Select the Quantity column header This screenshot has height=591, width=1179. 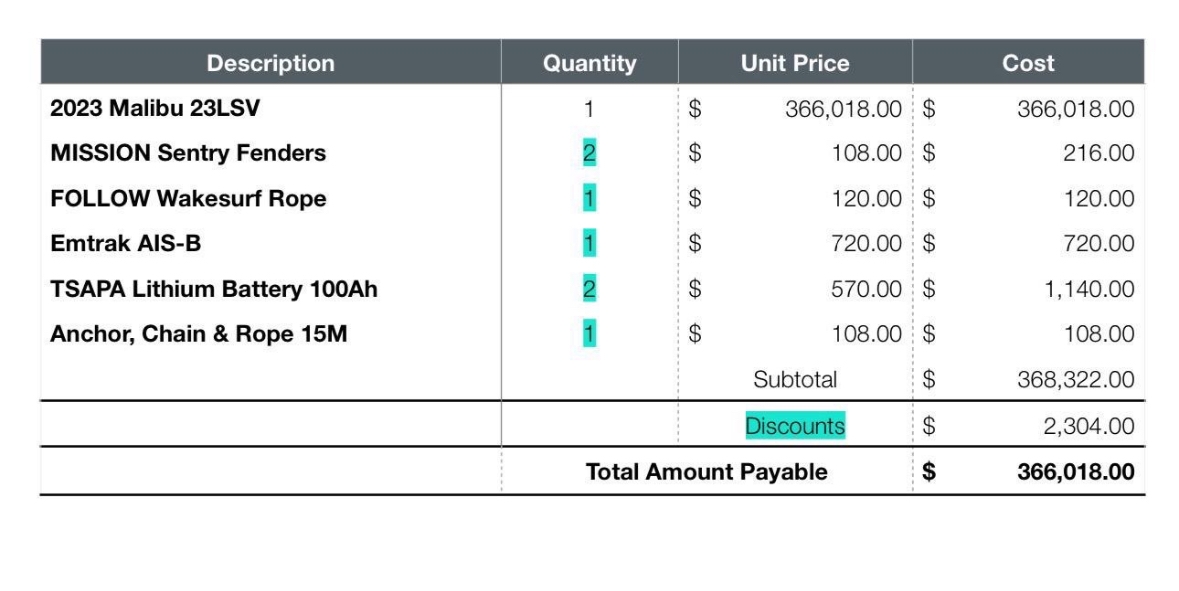click(x=590, y=62)
